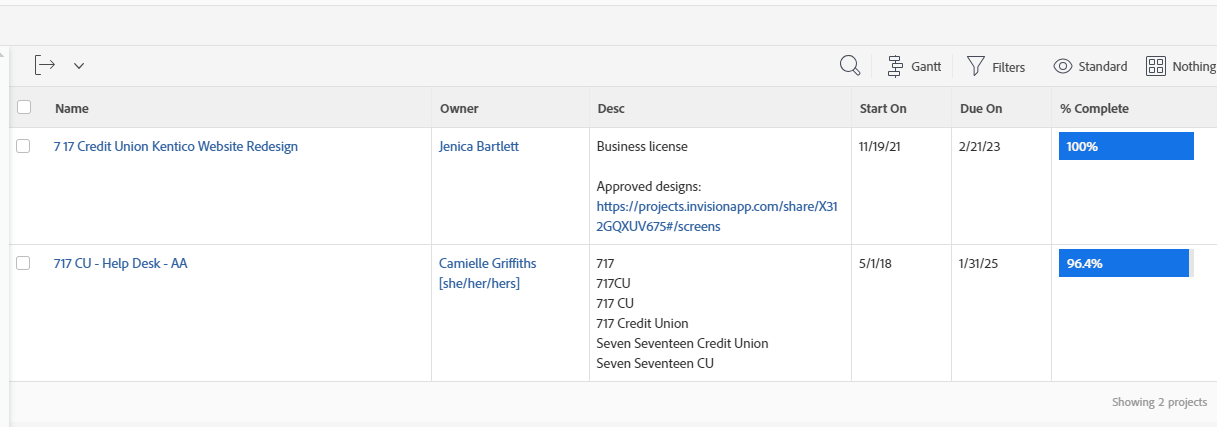Sort by the % Complete column header
This screenshot has width=1217, height=427.
(x=1094, y=108)
